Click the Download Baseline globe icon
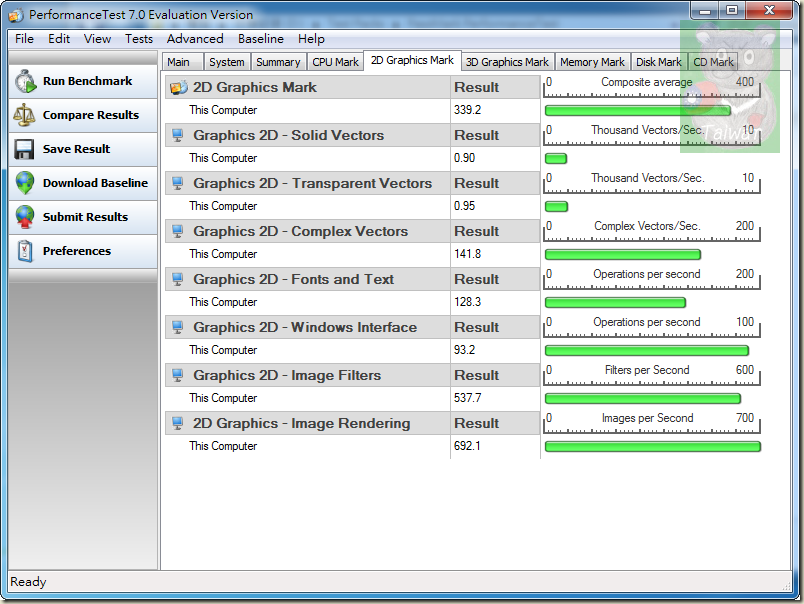Viewport: 804px width, 604px height. click(x=25, y=183)
